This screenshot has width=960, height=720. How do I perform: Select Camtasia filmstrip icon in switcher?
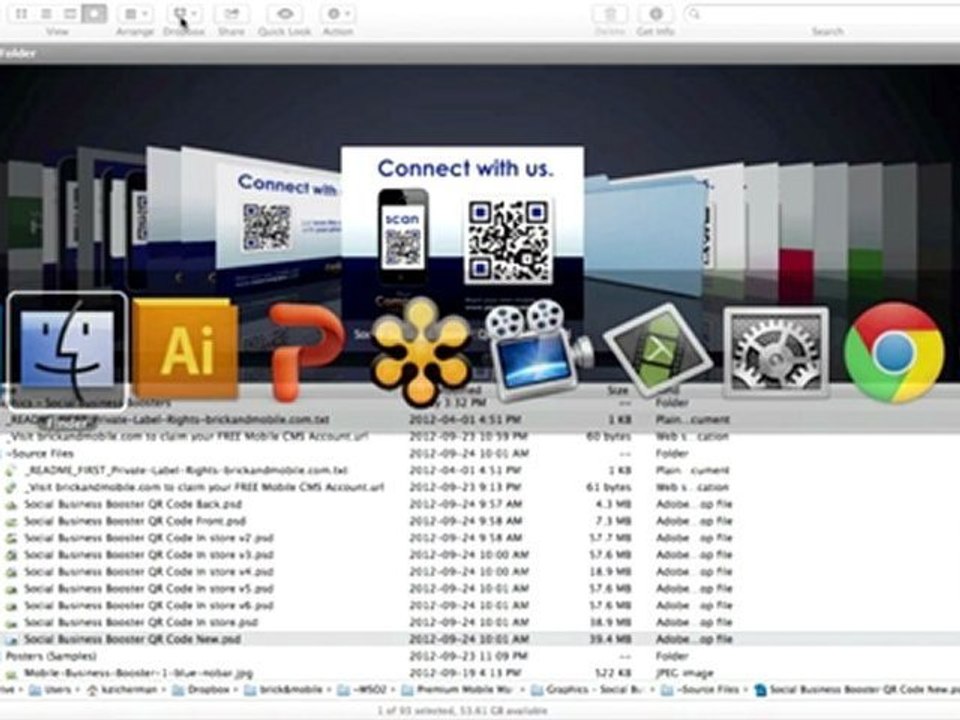pos(658,351)
